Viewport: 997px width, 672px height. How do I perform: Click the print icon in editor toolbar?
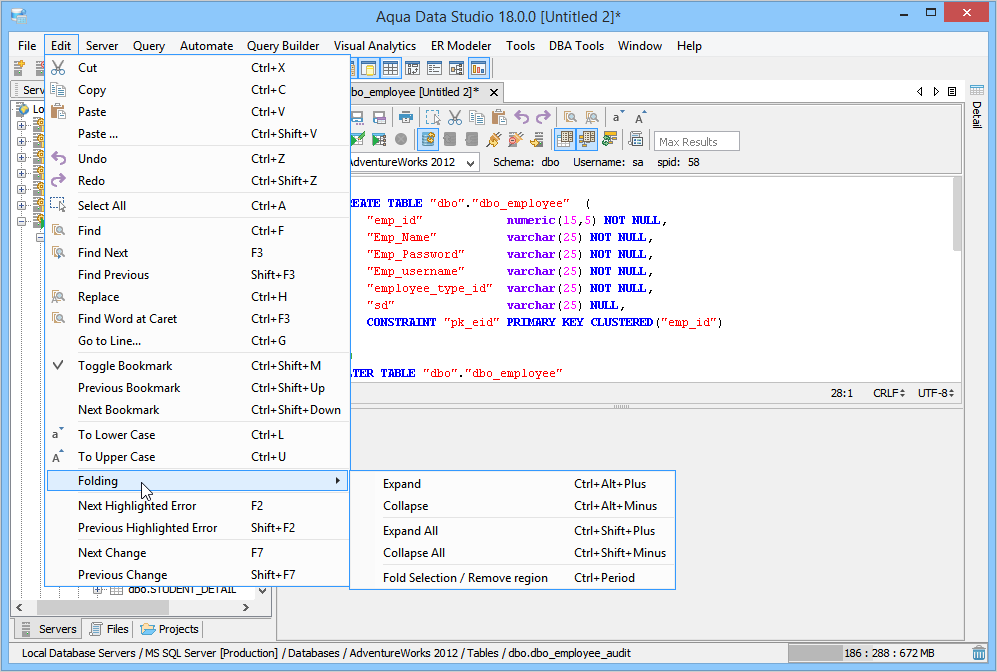tap(407, 117)
